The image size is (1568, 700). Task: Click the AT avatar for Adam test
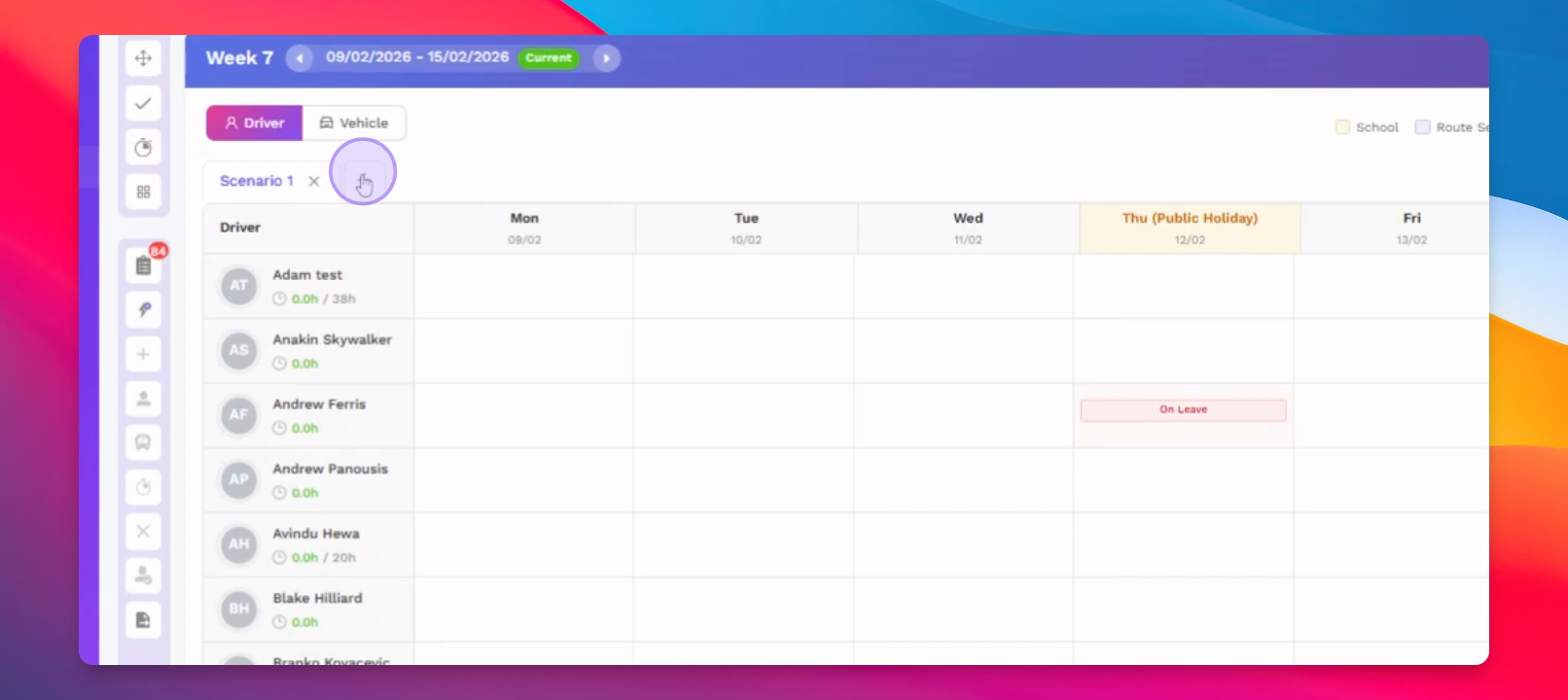pyautogui.click(x=238, y=286)
